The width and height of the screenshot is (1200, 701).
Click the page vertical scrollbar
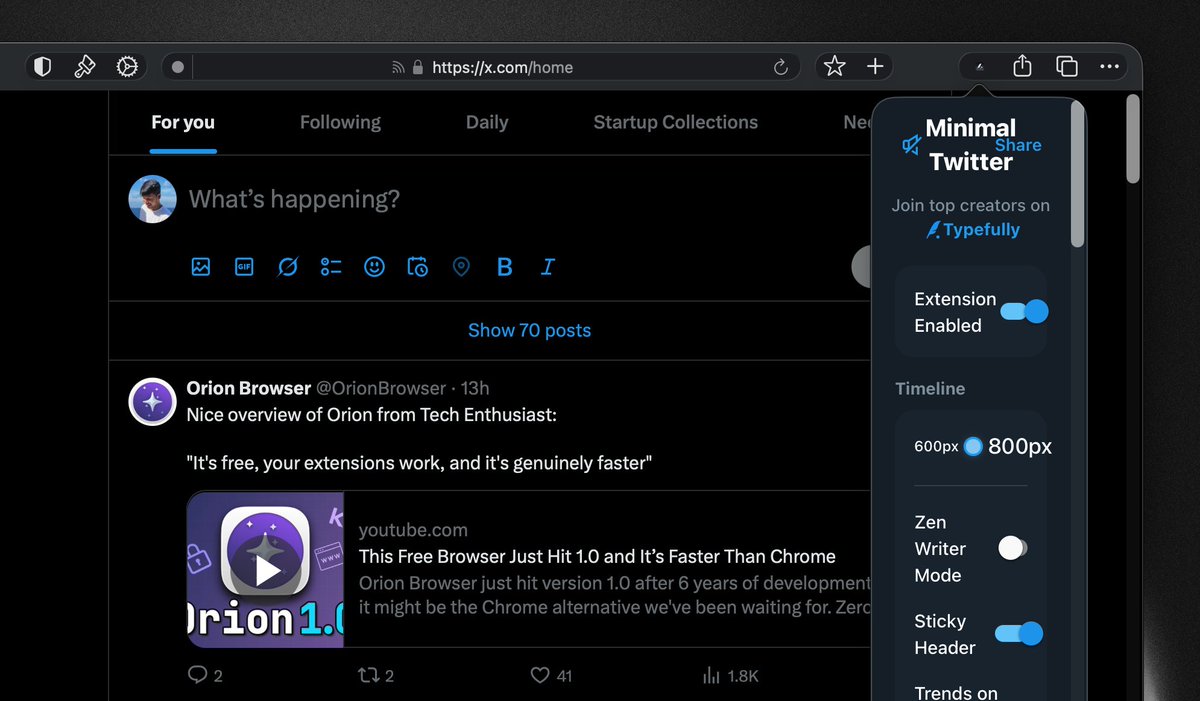[1132, 140]
